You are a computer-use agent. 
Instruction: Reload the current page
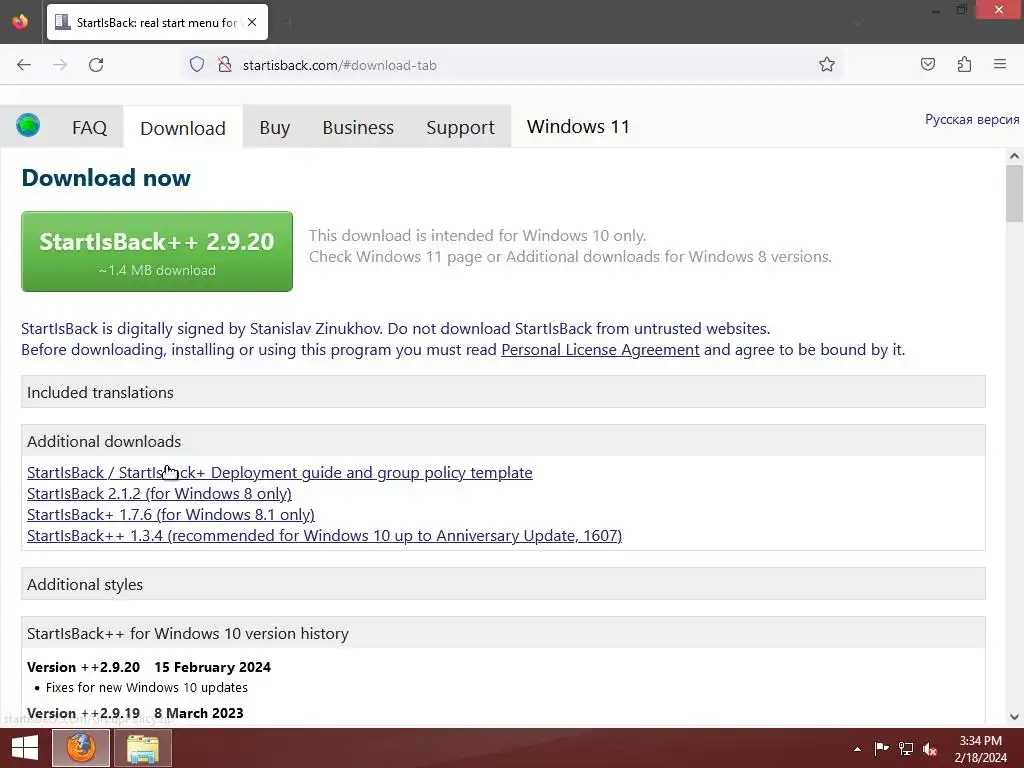(x=96, y=65)
